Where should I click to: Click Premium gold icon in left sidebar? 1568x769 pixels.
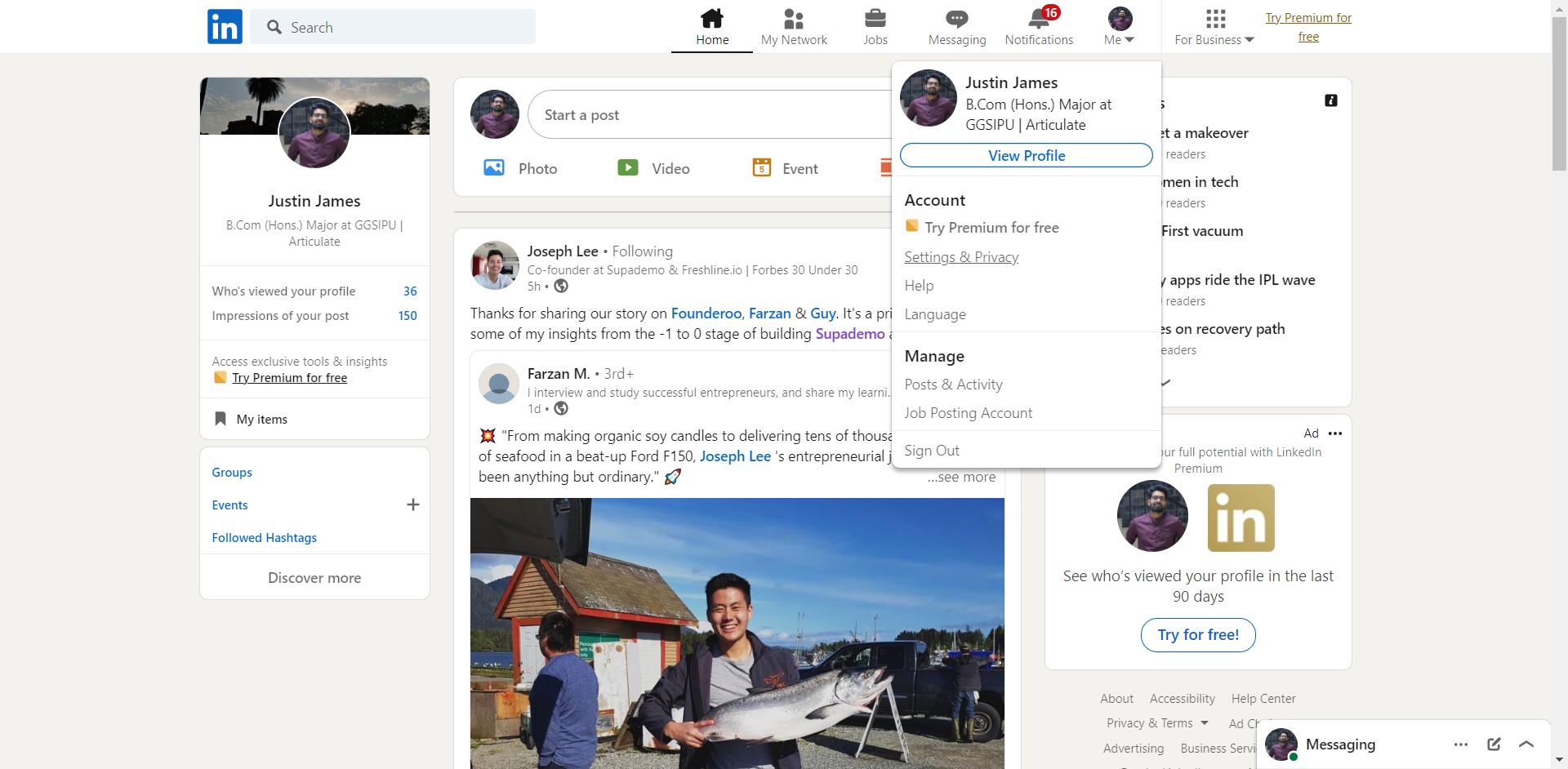(220, 377)
